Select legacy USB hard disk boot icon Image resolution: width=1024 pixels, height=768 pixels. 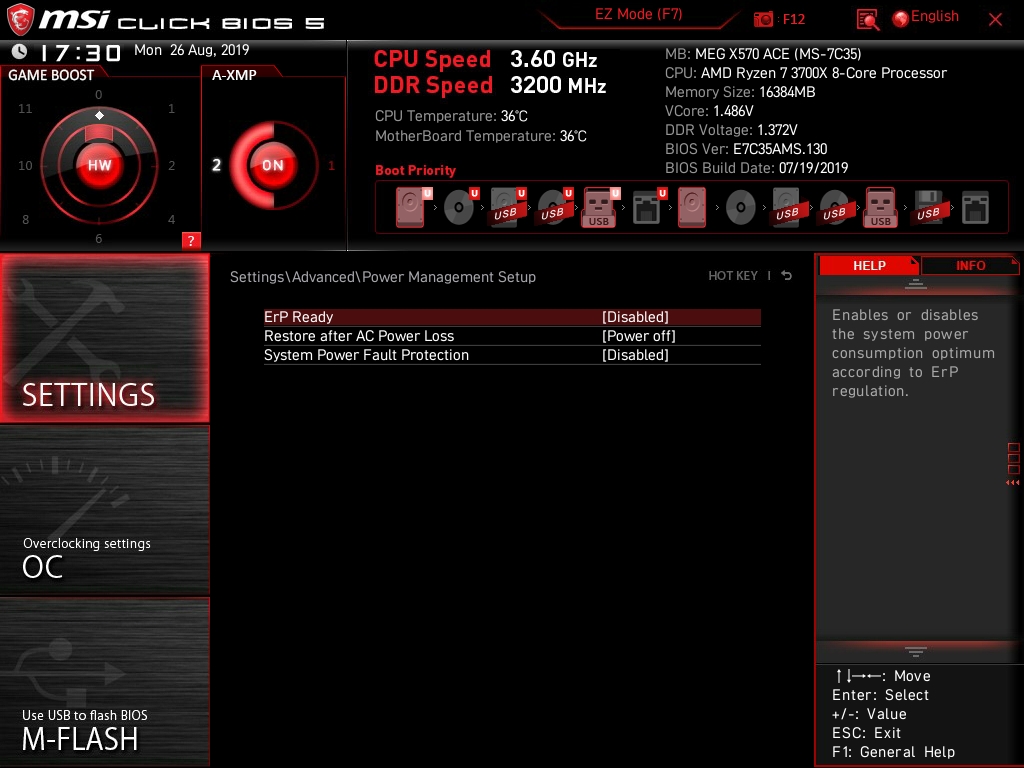pos(788,207)
